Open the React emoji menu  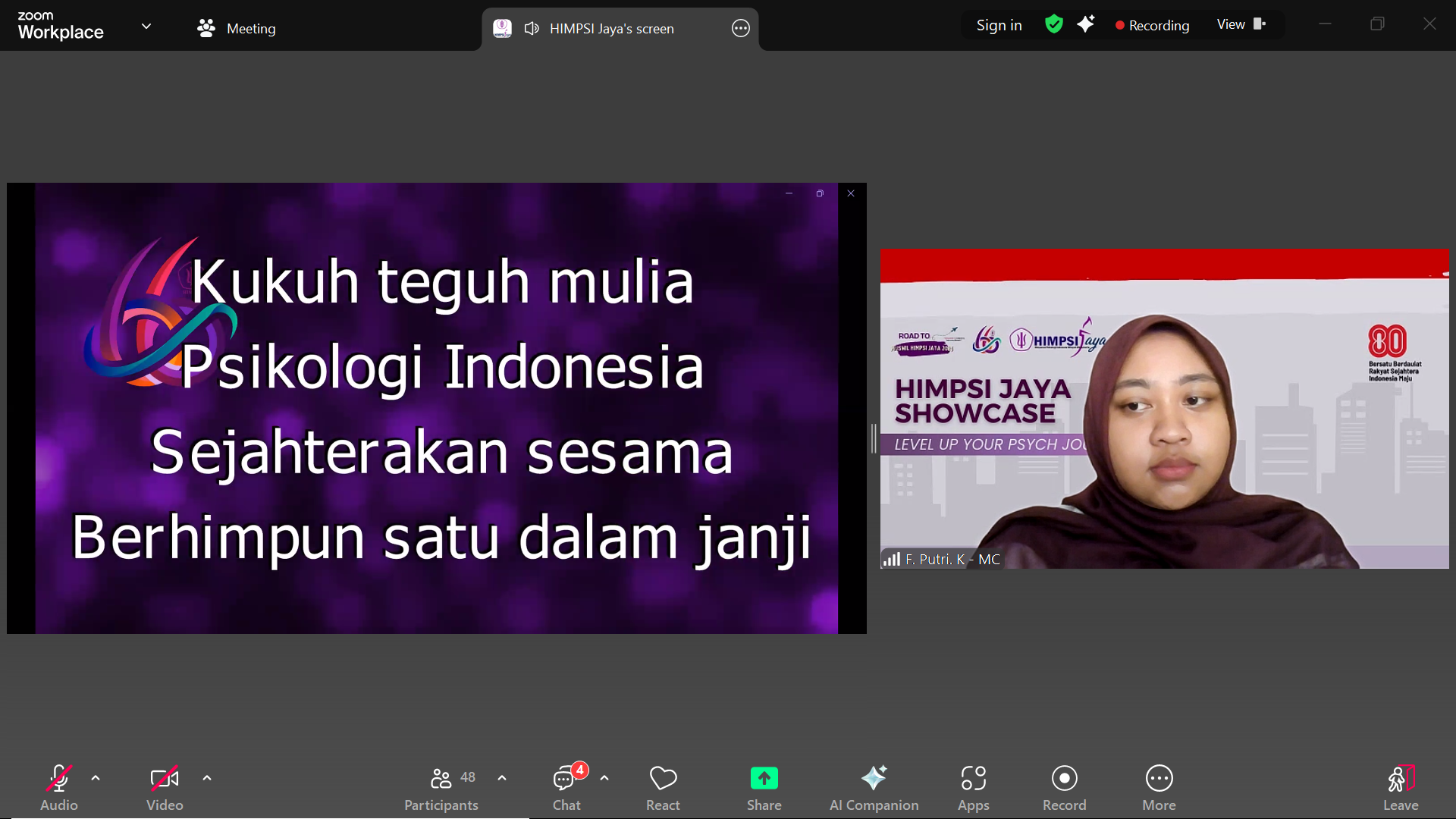(663, 788)
